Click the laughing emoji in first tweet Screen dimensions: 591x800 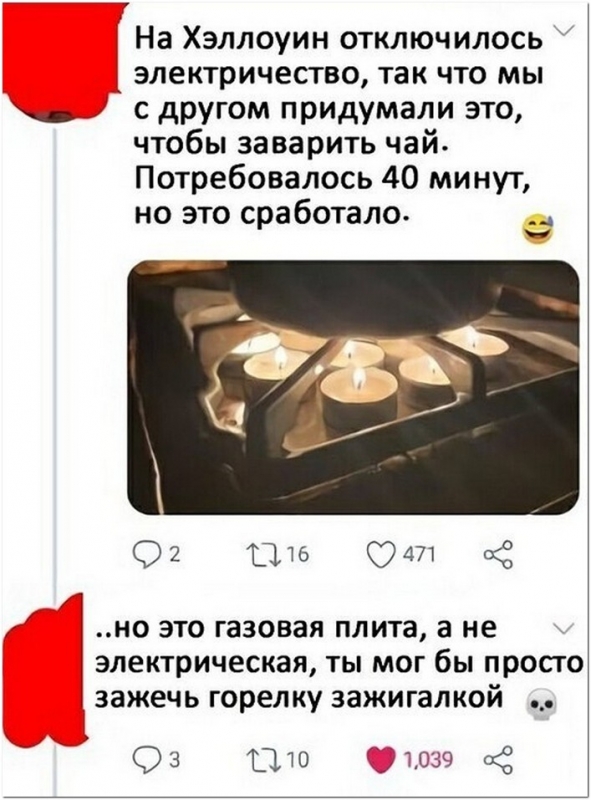pyautogui.click(x=539, y=230)
